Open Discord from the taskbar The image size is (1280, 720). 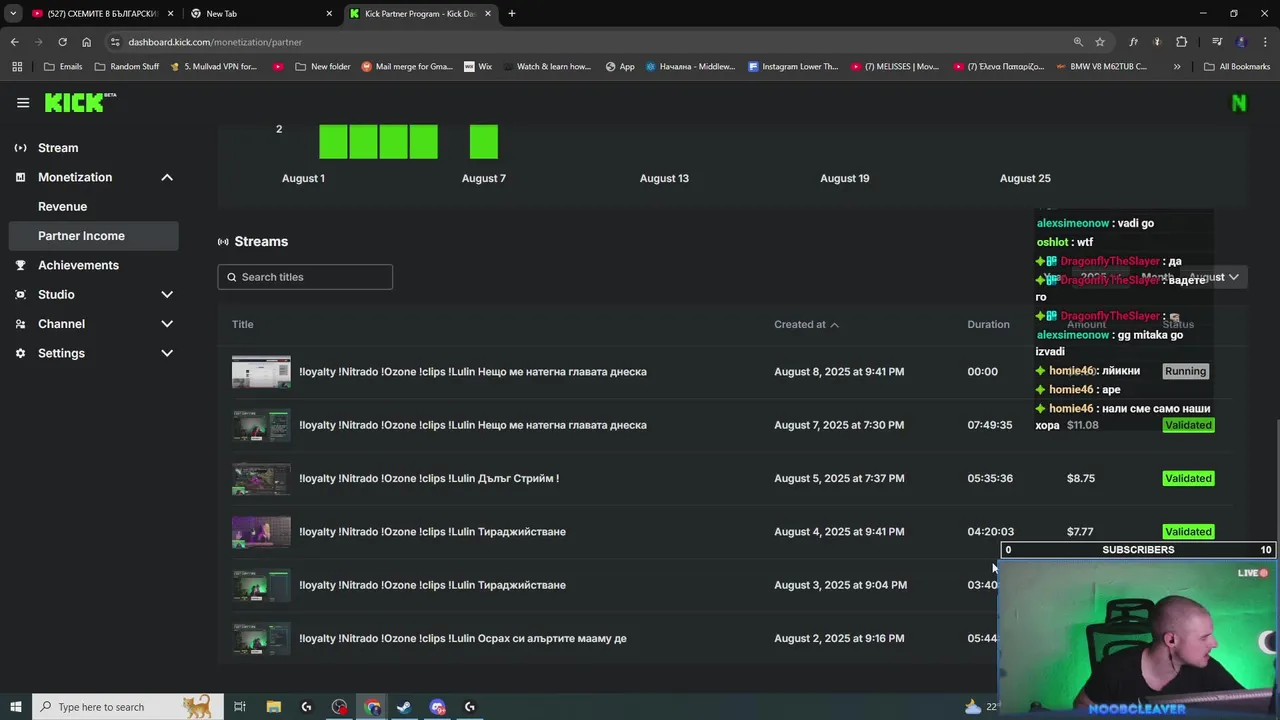tap(437, 707)
